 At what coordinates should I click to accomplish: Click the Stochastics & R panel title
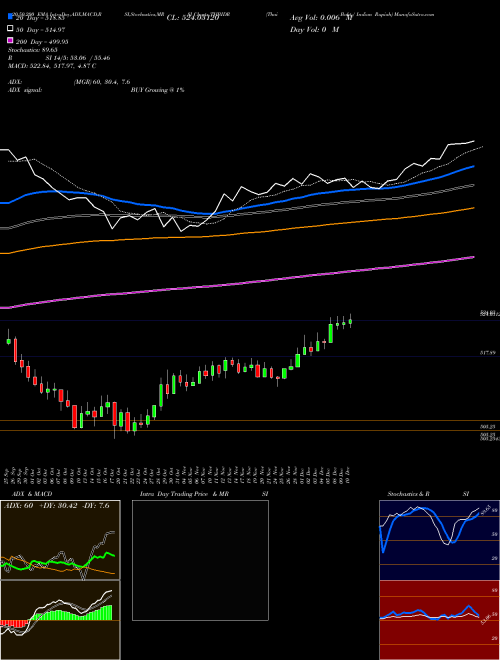point(408,494)
